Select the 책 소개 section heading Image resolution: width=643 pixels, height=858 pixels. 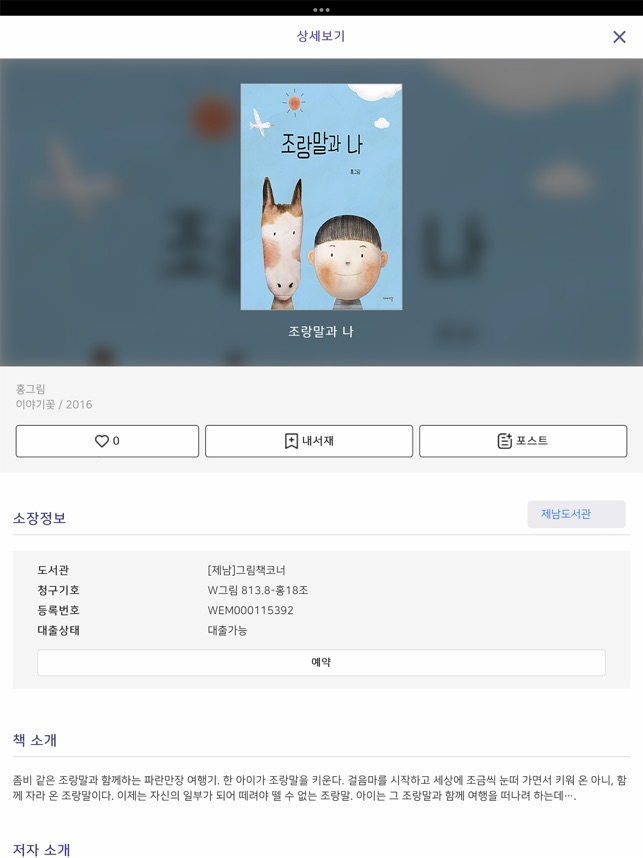(x=34, y=740)
